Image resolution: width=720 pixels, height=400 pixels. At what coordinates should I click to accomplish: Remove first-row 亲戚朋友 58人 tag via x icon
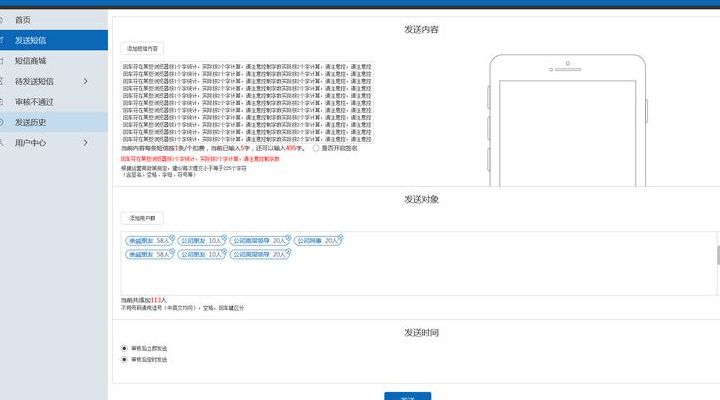(172, 237)
